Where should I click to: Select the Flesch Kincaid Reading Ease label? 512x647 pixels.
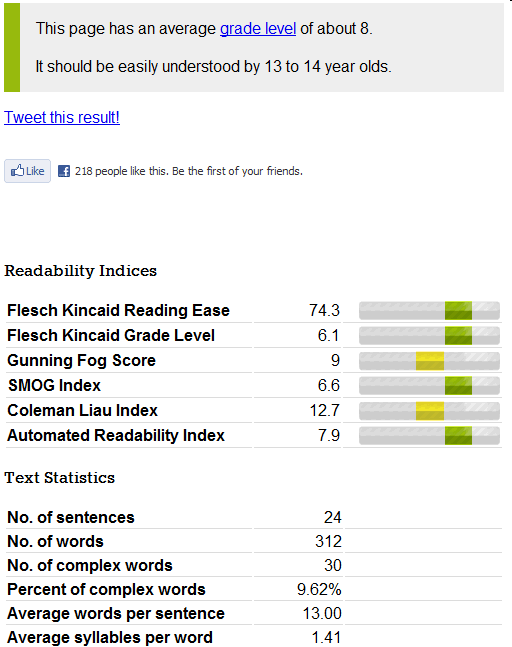point(118,310)
